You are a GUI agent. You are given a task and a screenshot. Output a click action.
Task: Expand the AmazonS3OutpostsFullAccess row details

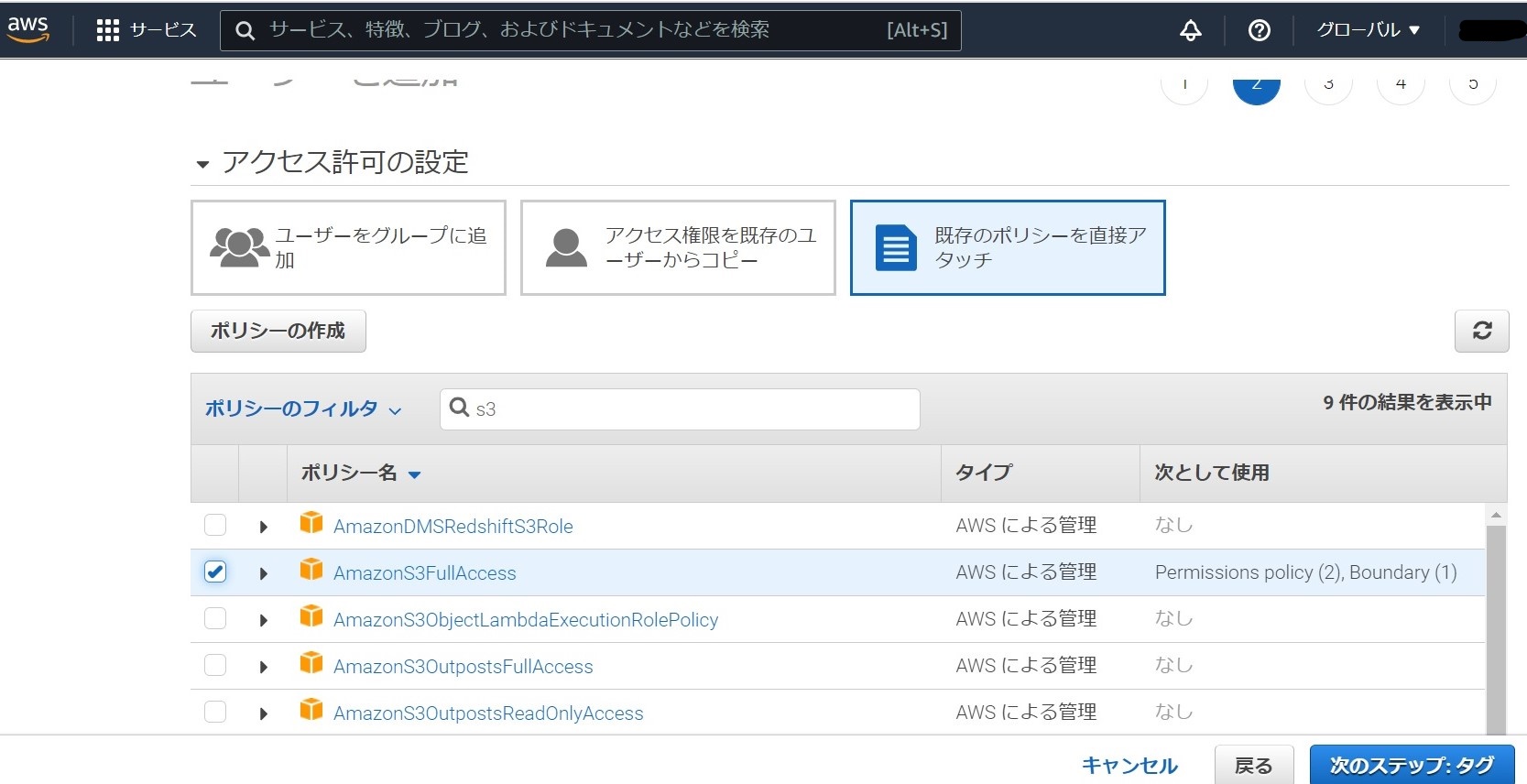pos(264,667)
